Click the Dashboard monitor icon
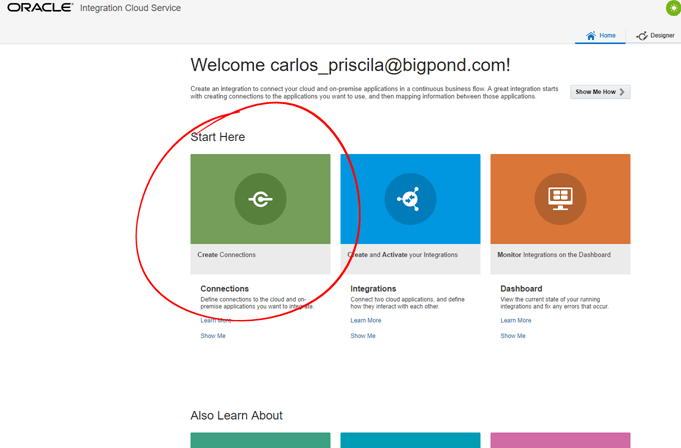Viewport: 681px width, 448px height. (x=560, y=199)
